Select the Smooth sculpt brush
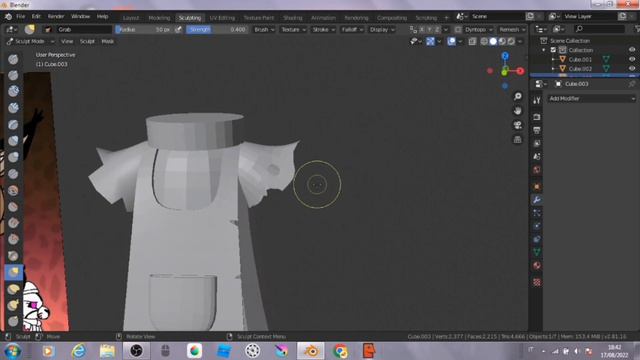 [13, 190]
